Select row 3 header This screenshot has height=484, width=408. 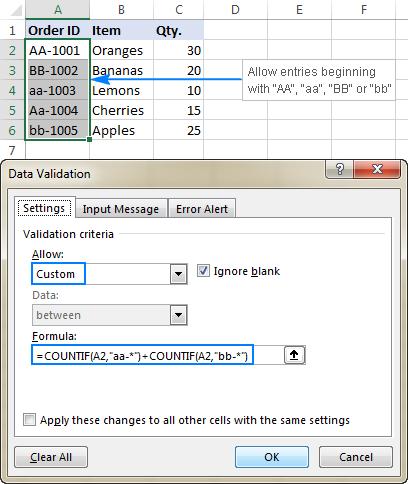click(x=13, y=70)
